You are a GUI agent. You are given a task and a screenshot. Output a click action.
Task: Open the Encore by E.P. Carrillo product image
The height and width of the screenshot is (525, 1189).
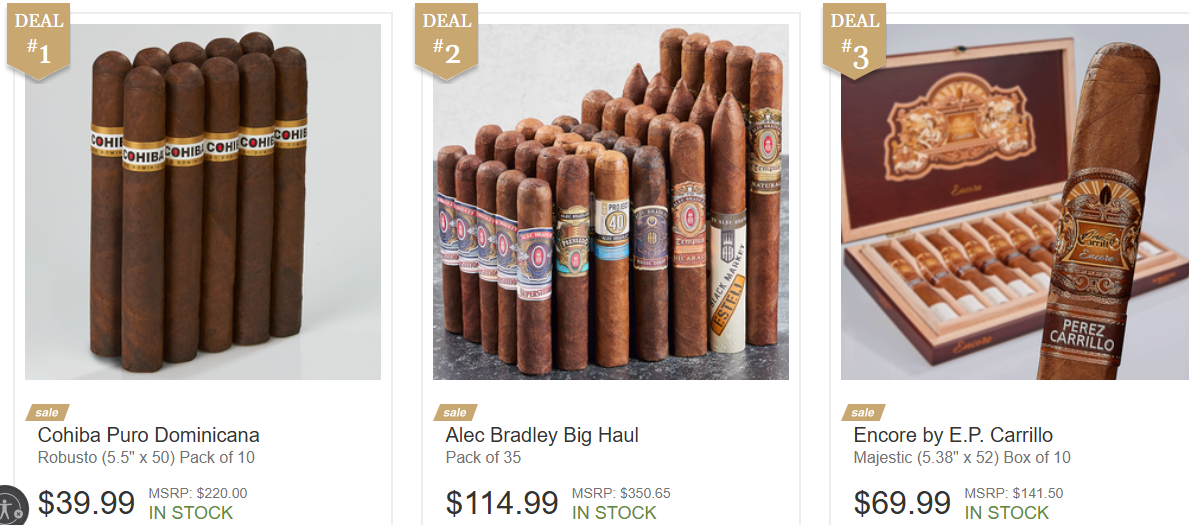tap(1015, 202)
